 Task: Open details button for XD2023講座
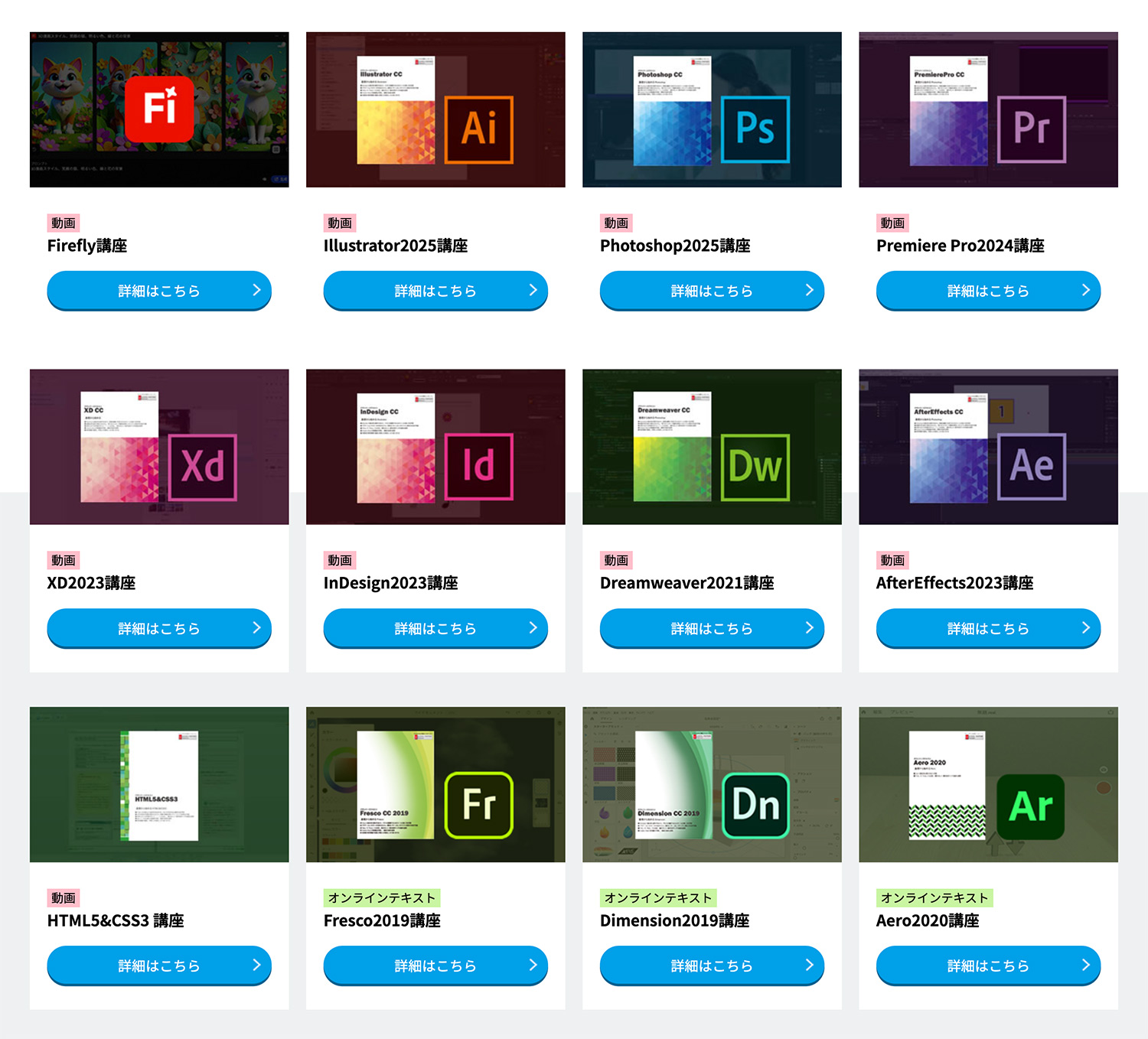click(x=159, y=628)
